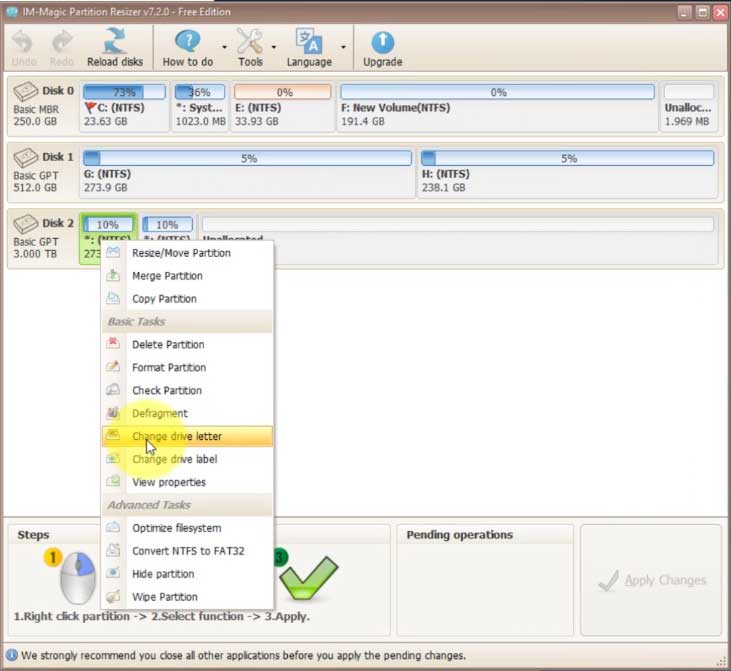731x671 pixels.
Task: Choose Convert NTFS to FAT32 entry
Action: 187,551
